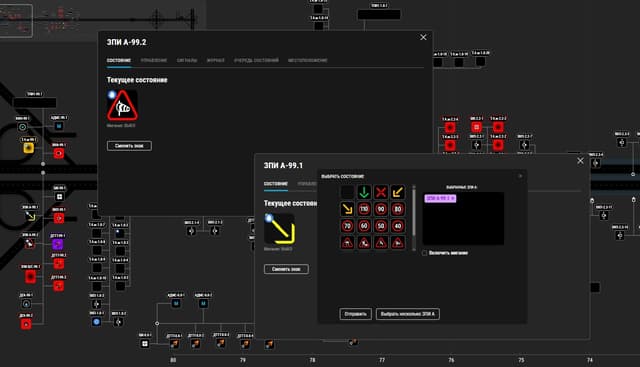The height and width of the screenshot is (367, 640).
Task: Click the purple device icon on the map
Action: coord(58,244)
